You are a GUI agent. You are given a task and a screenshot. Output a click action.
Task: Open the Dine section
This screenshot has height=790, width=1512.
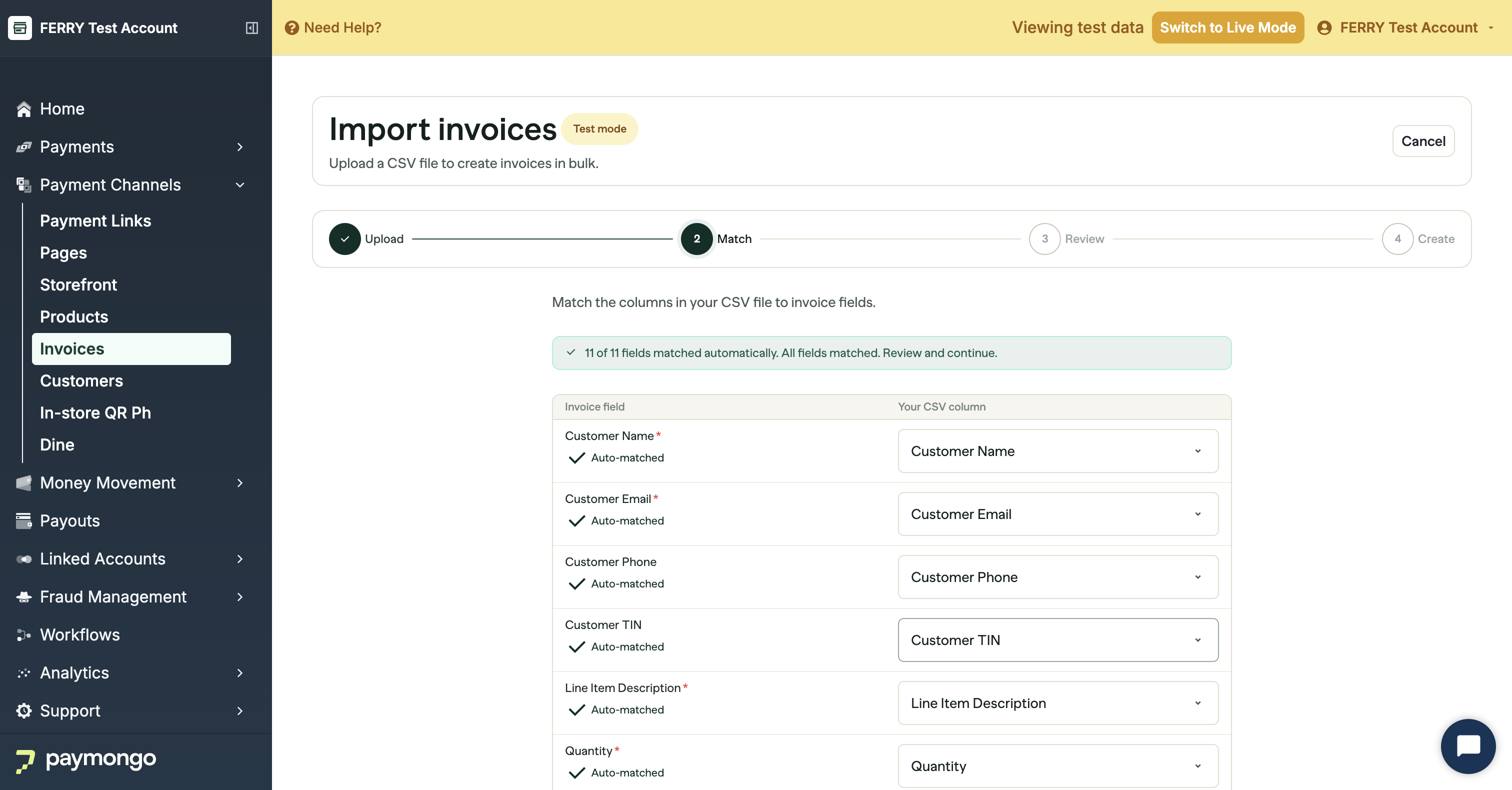57,445
